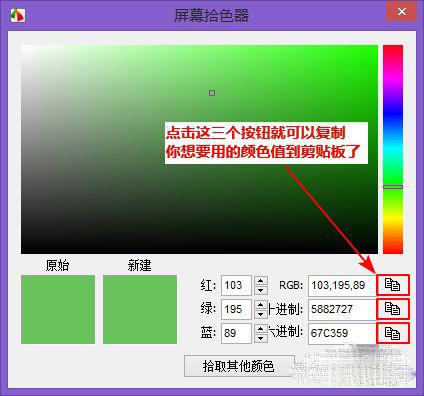Image resolution: width=424 pixels, height=396 pixels.
Task: Click the 原始 original color swatch
Action: click(x=58, y=309)
